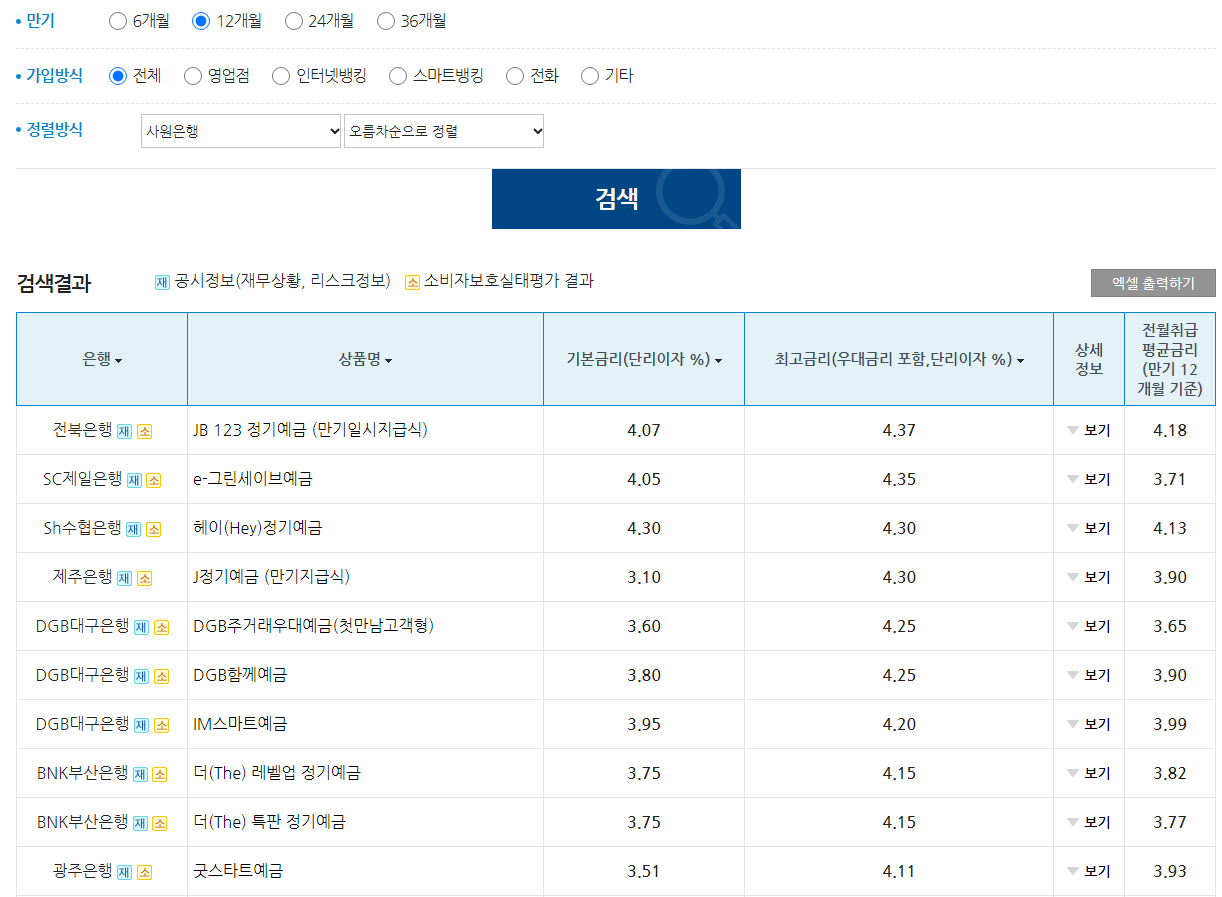The width and height of the screenshot is (1222, 897).
Task: Choose 전체 joining method
Action: coord(118,76)
